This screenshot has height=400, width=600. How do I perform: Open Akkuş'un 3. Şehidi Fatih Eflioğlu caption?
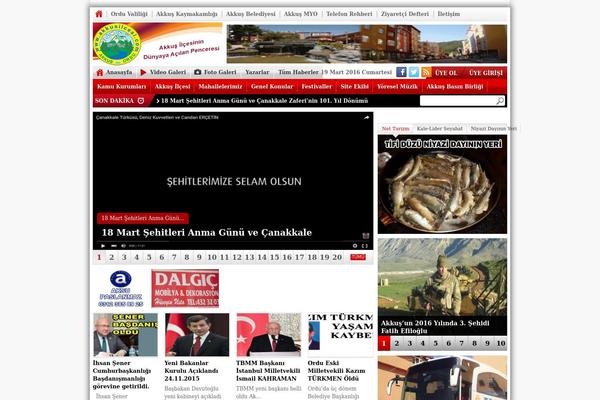coord(435,327)
